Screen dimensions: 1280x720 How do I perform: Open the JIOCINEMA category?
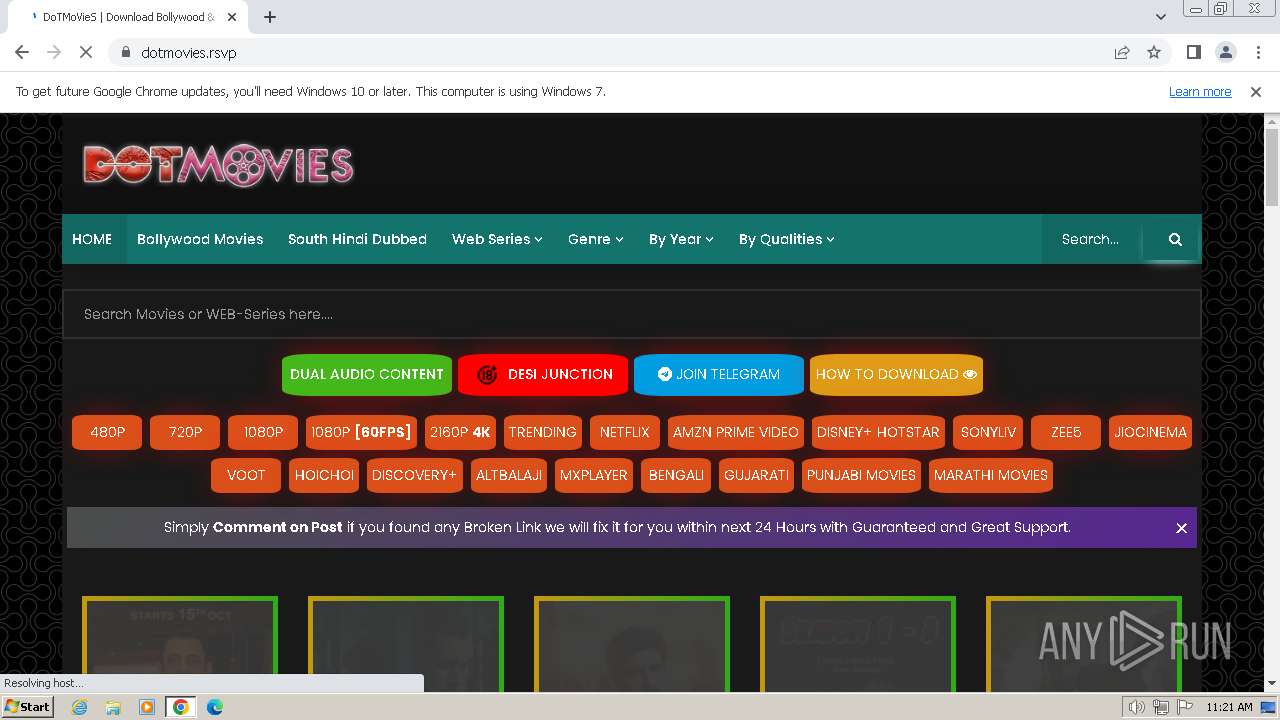point(1151,432)
